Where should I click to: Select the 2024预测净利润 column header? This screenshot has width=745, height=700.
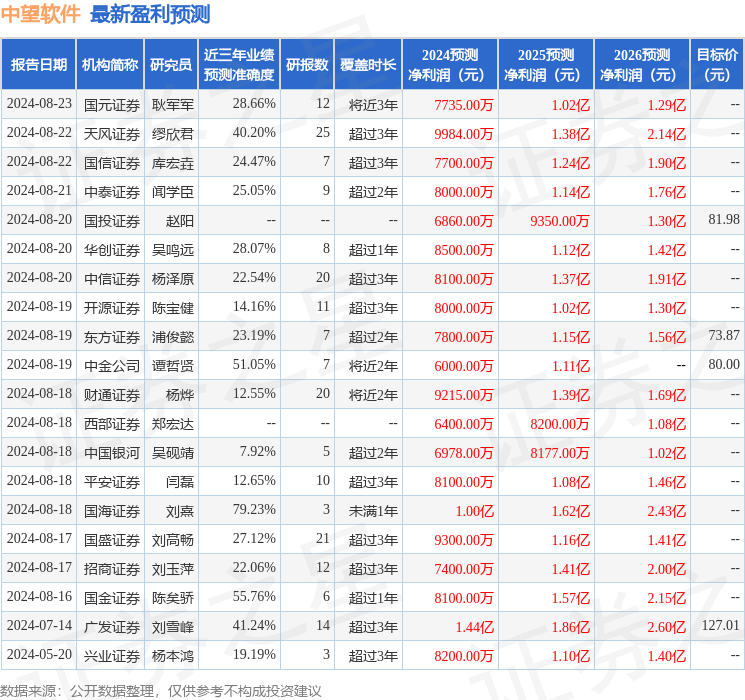pos(450,65)
